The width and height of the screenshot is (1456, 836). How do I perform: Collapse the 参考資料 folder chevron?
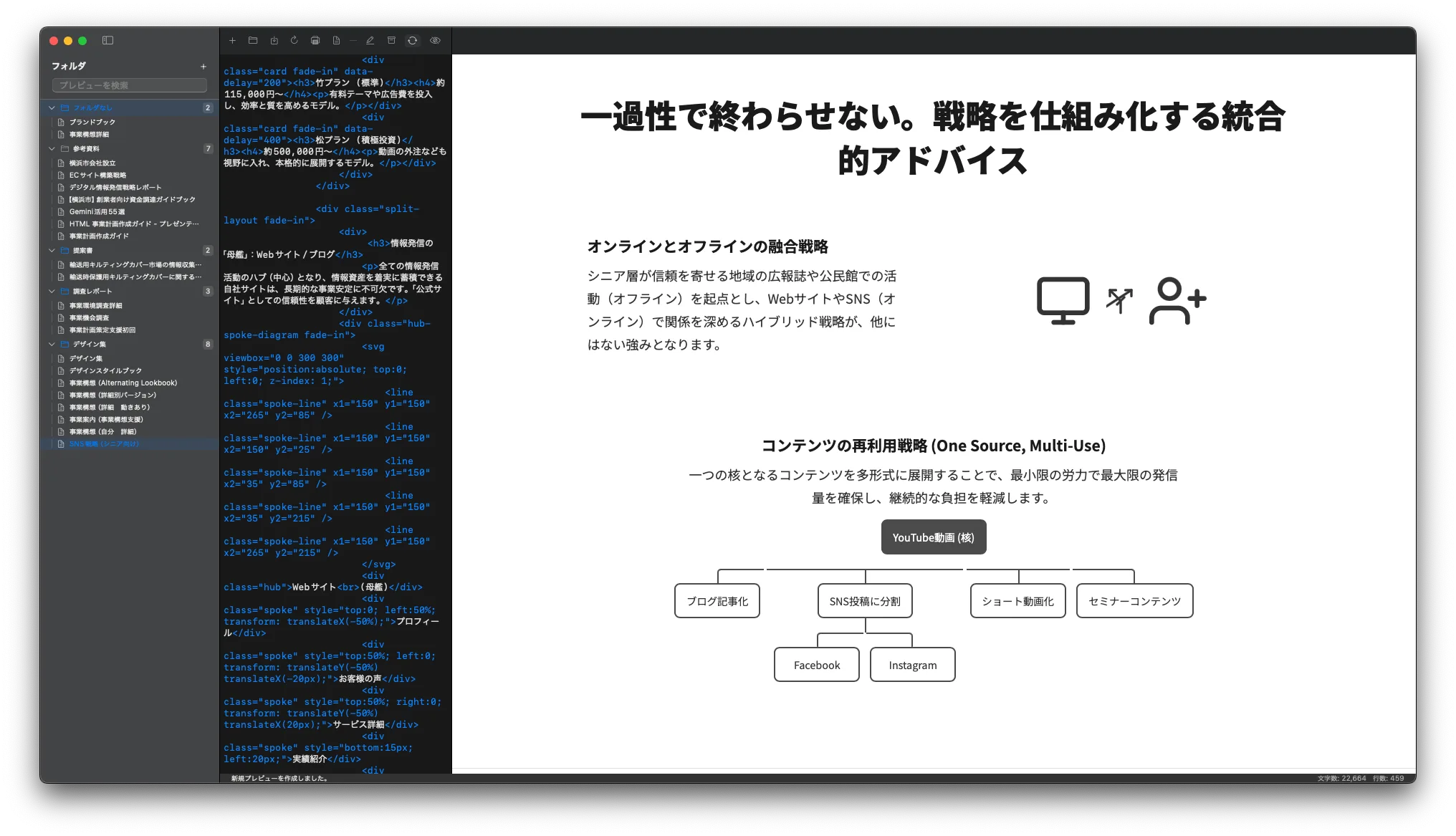[x=52, y=149]
